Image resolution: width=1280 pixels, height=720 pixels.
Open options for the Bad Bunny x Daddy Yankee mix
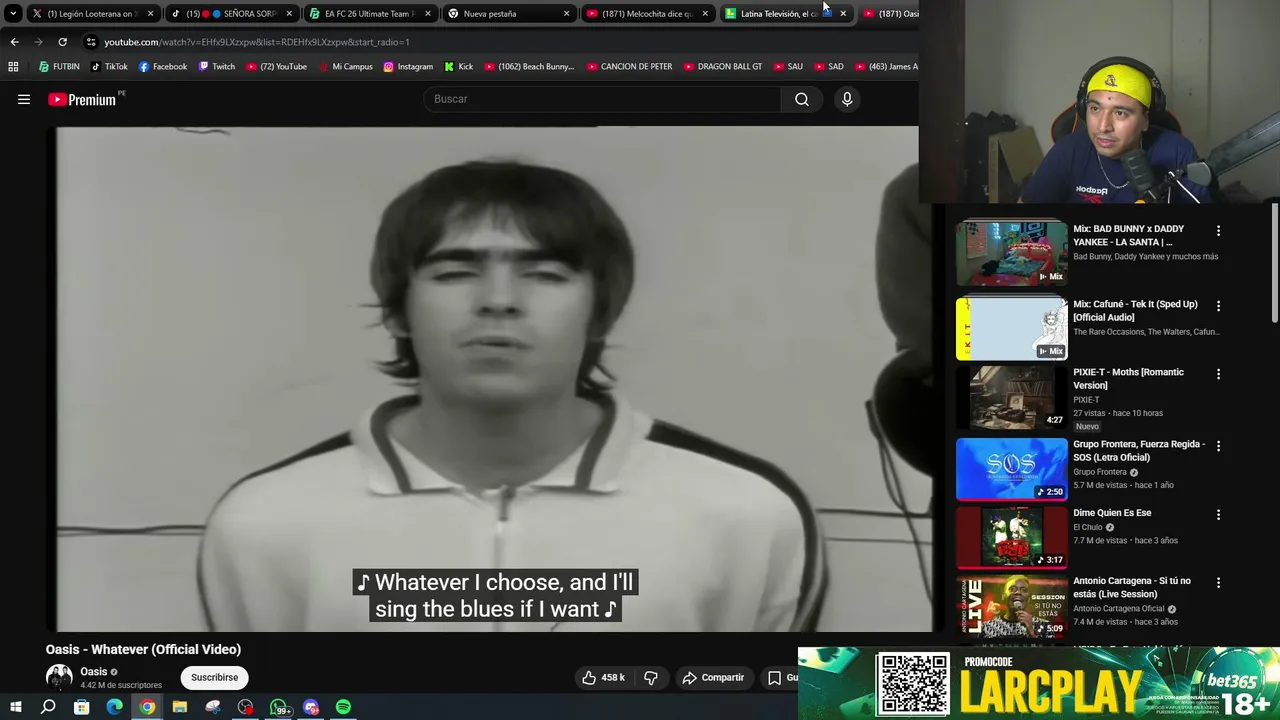(x=1218, y=231)
